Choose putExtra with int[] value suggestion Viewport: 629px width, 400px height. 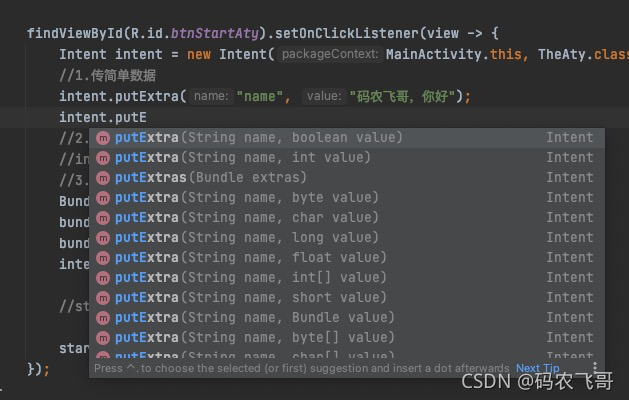point(347,278)
